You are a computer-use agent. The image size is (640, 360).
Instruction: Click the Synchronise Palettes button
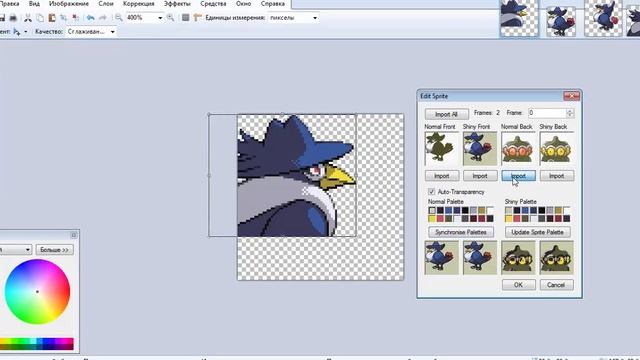[x=461, y=232]
